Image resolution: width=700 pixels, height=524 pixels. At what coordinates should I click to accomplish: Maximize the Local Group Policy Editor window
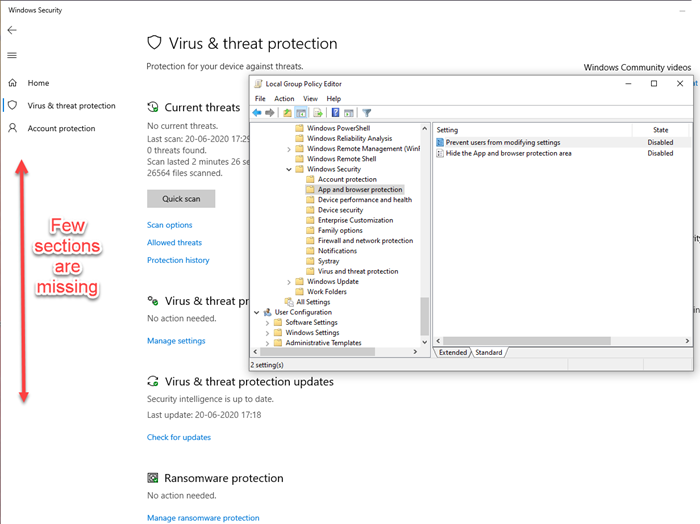654,83
